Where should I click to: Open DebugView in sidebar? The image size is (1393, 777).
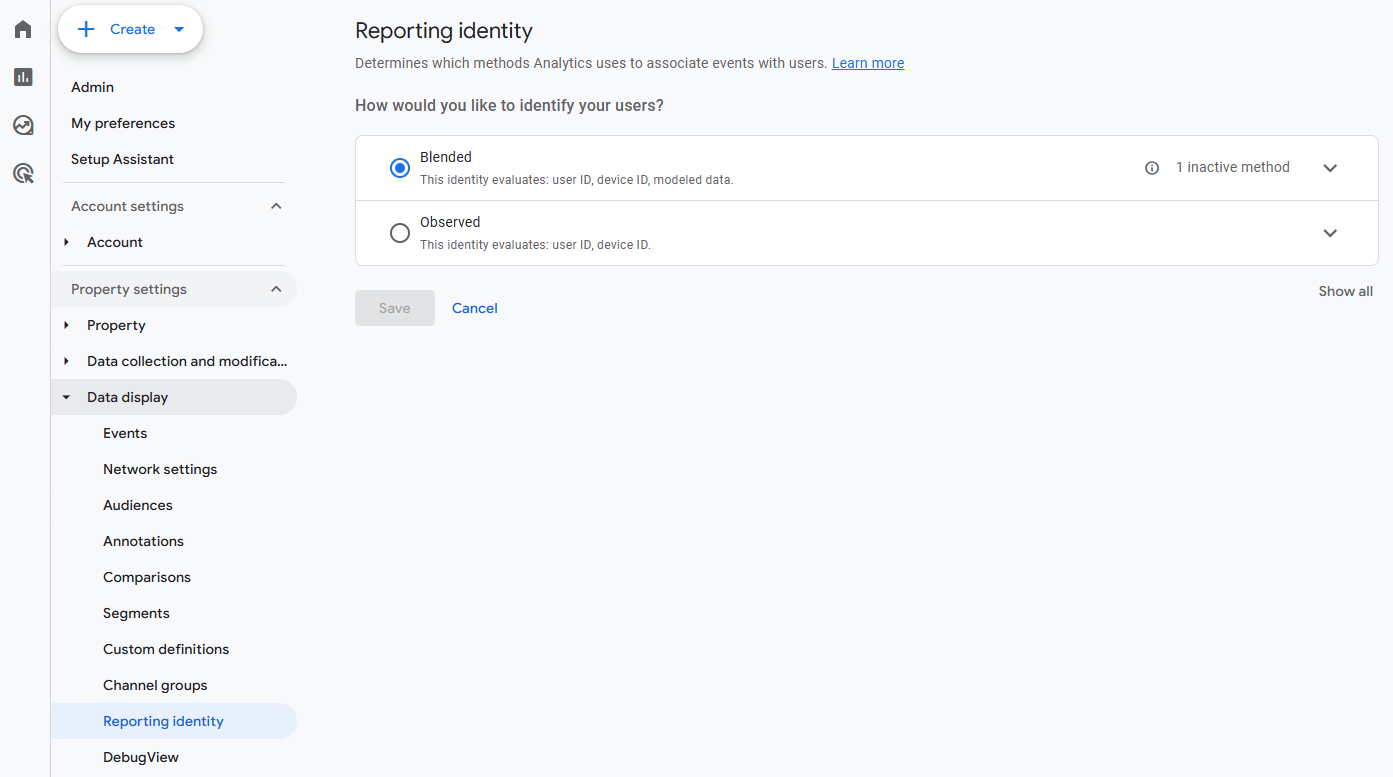141,757
